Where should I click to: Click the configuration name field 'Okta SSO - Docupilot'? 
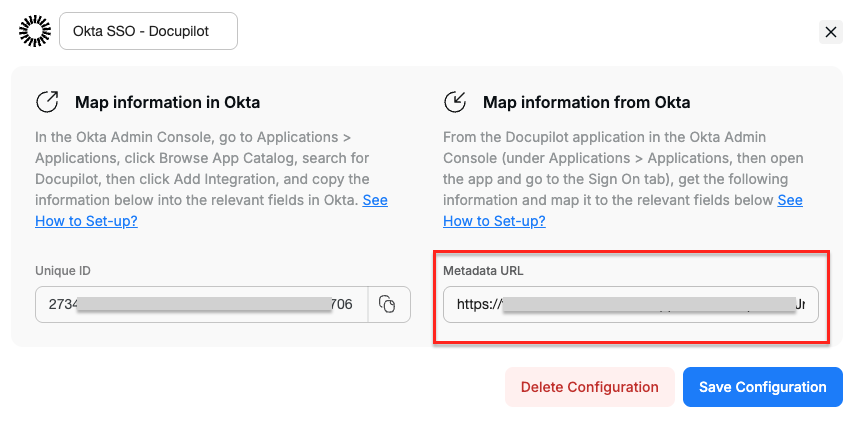click(x=149, y=32)
